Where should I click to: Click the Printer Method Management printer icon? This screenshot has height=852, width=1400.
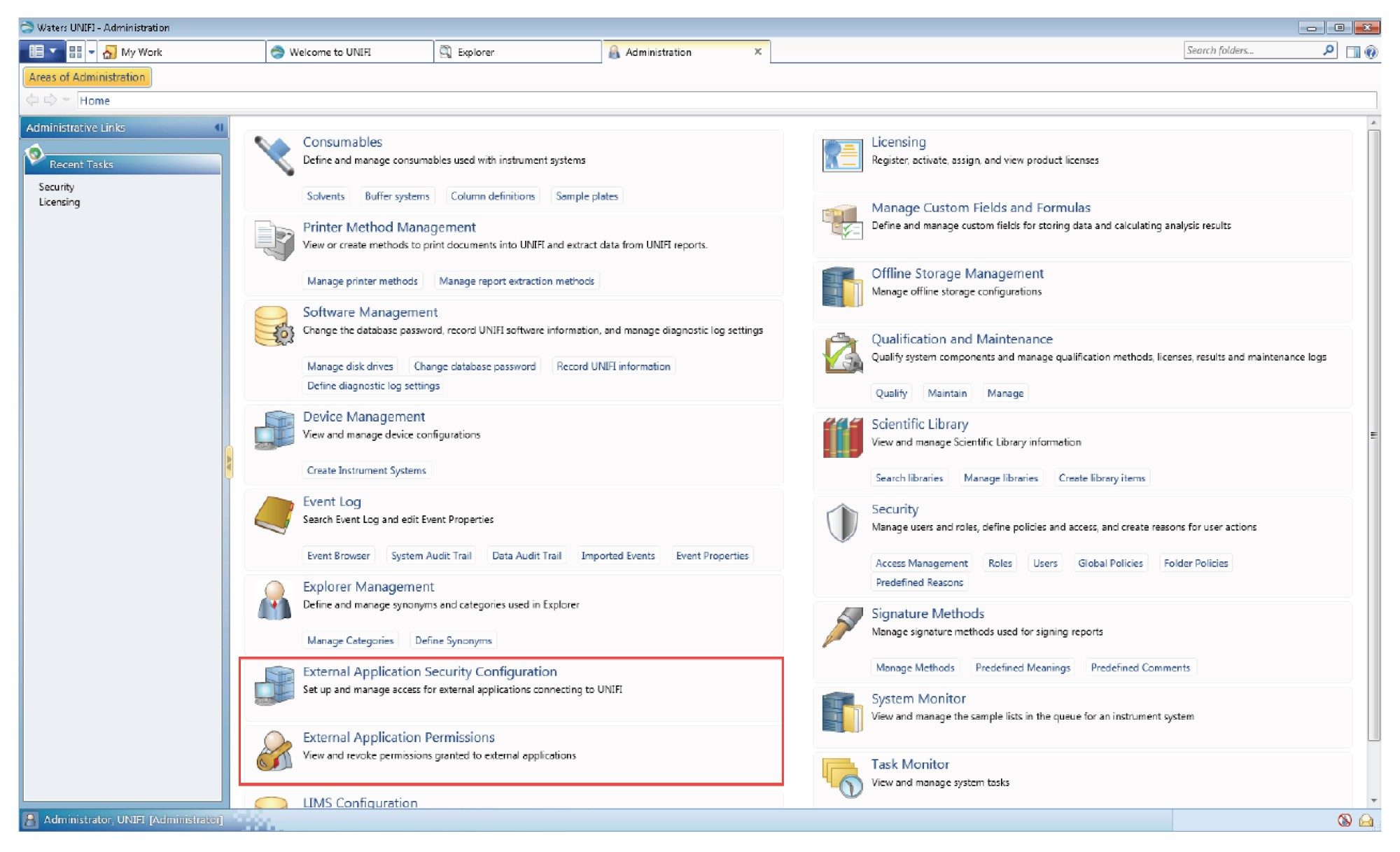pos(274,240)
